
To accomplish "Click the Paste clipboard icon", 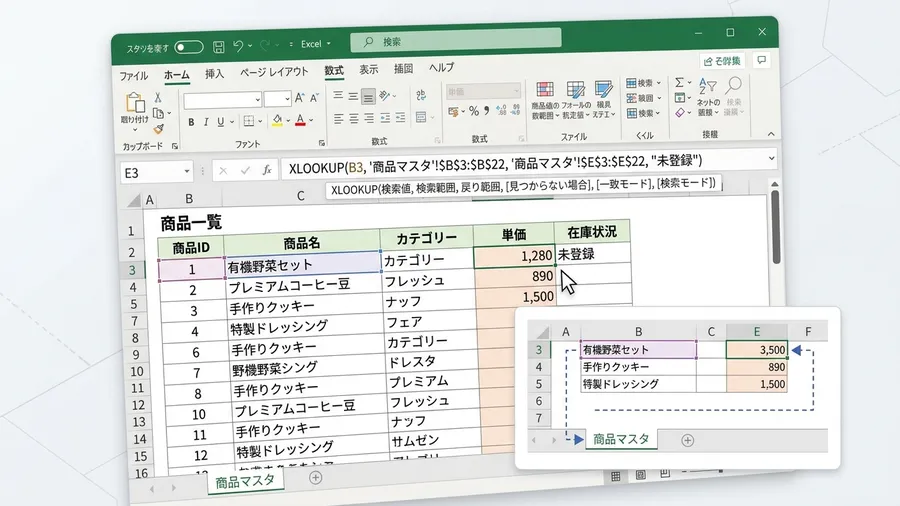I will coord(135,103).
